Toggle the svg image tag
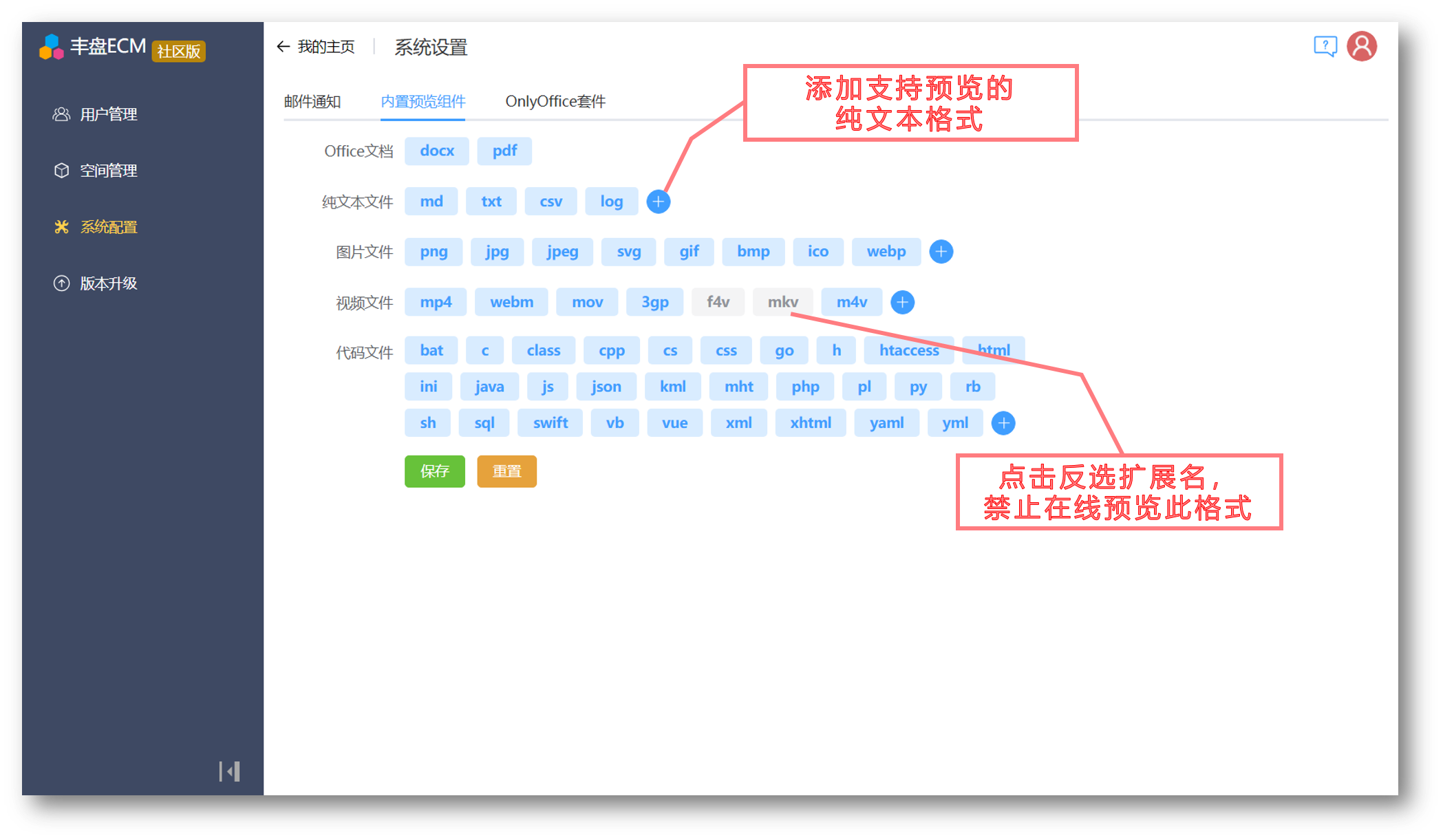Viewport: 1443px width, 840px height. tap(629, 252)
